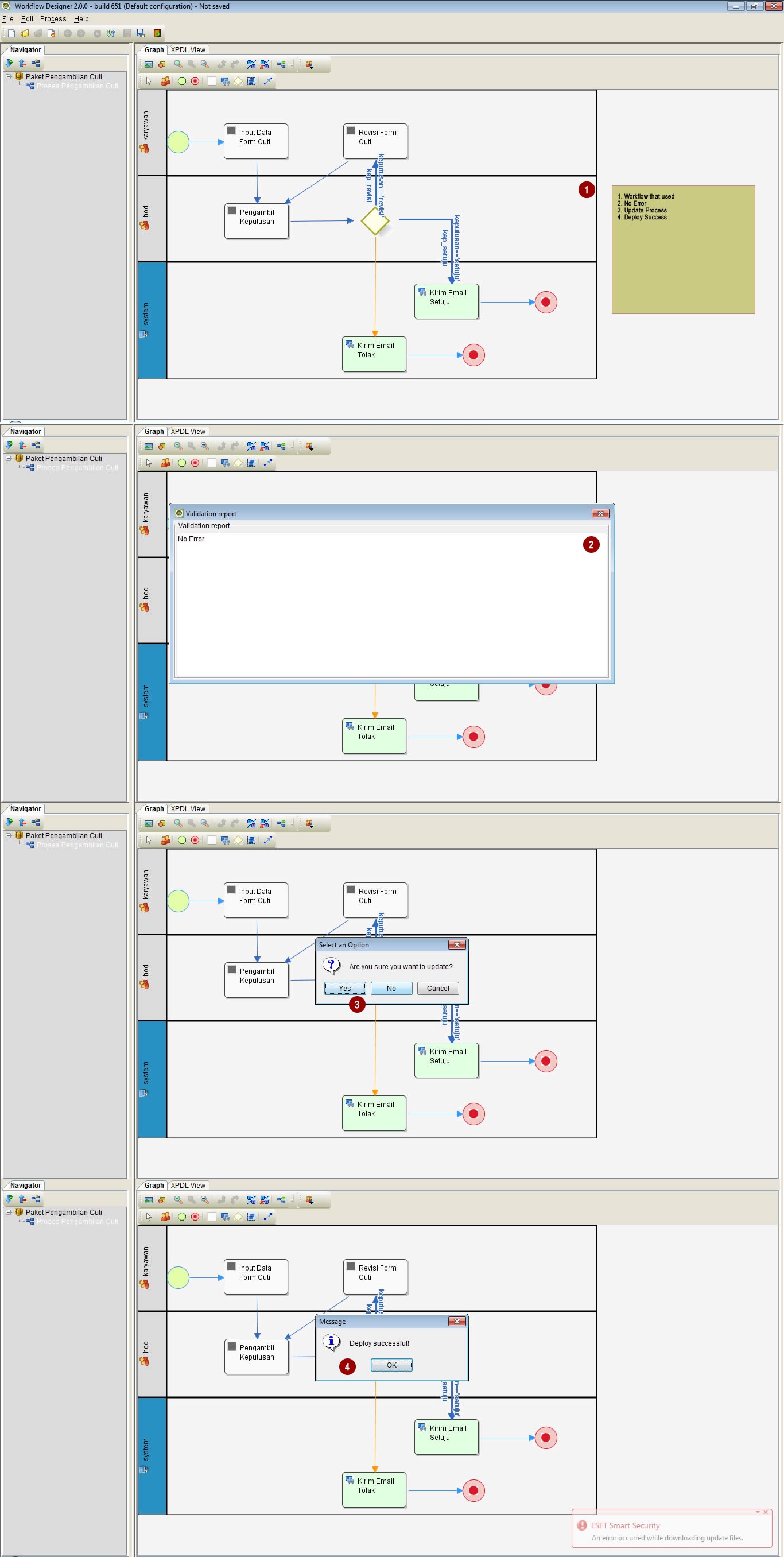Select Kirim Email Setuju activity in the topmost diagram

446,301
